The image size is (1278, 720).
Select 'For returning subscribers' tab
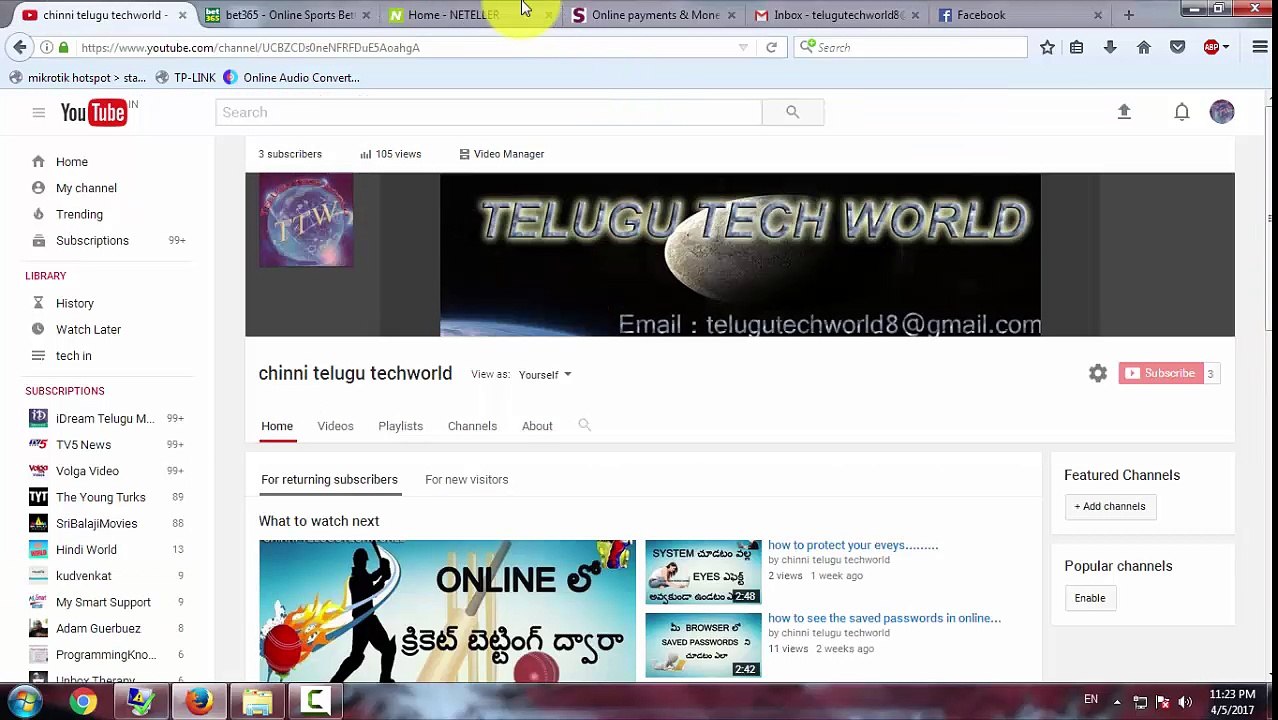[x=329, y=479]
